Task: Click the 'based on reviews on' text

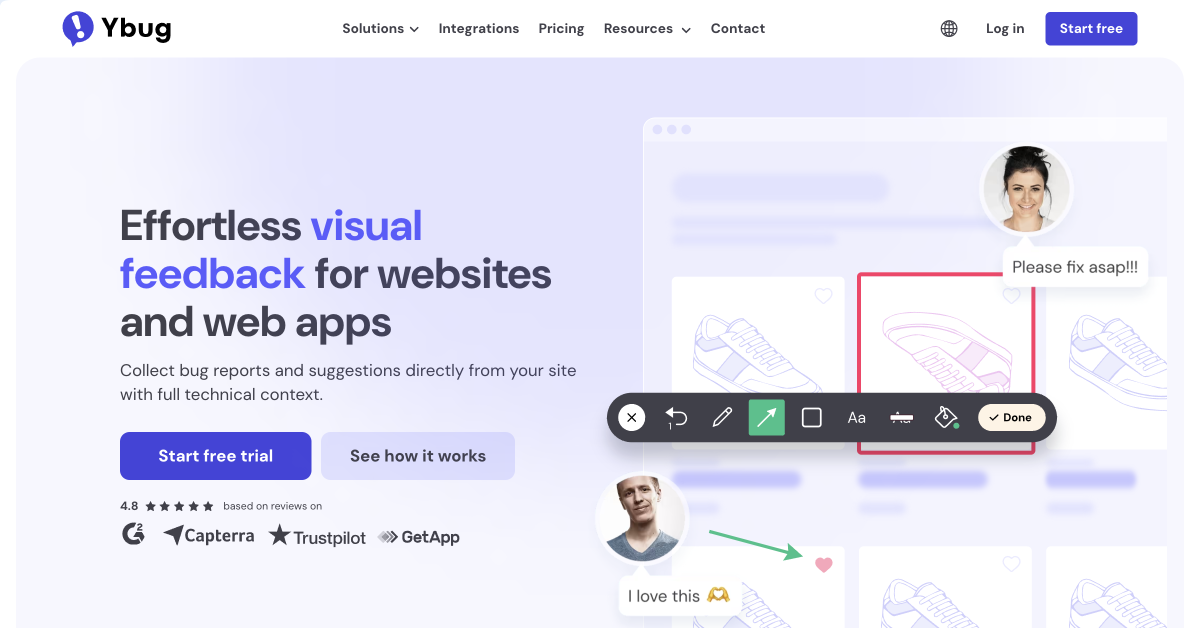Action: (273, 506)
